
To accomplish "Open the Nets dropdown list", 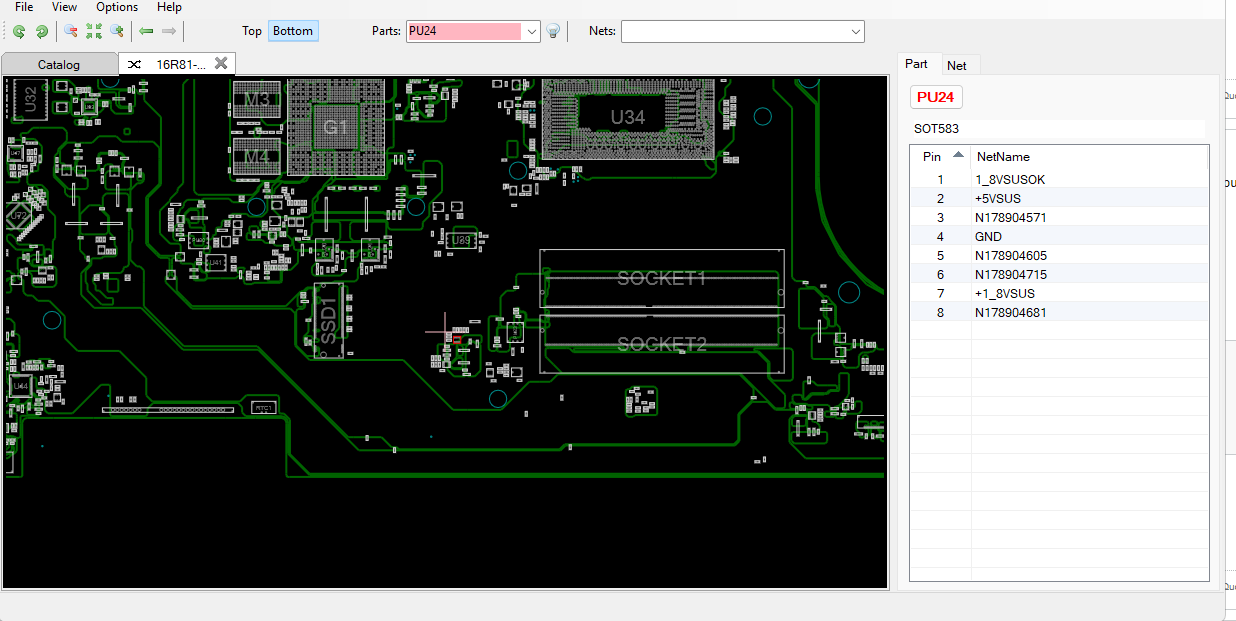I will pyautogui.click(x=855, y=32).
